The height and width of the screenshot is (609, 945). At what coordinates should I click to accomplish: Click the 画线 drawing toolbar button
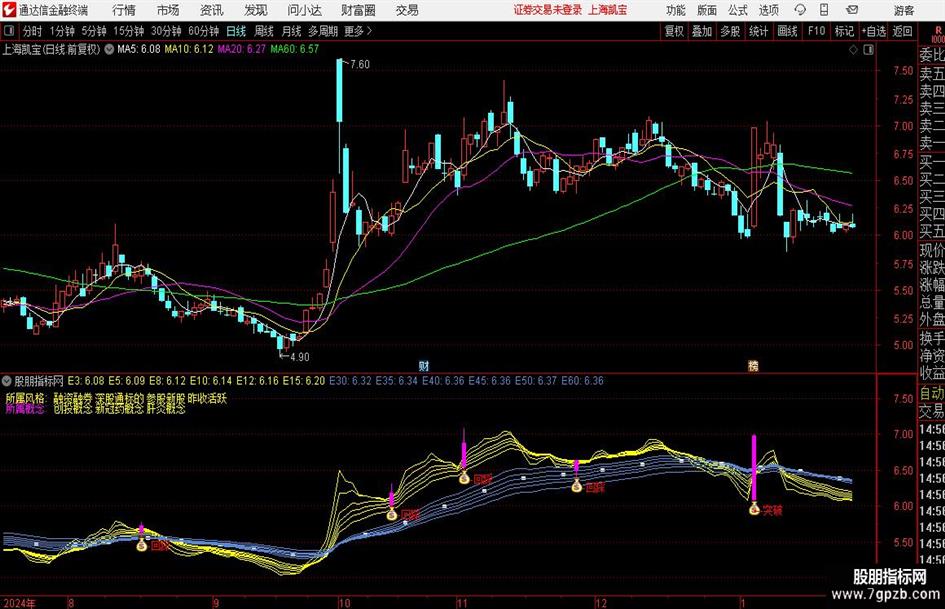click(x=787, y=31)
